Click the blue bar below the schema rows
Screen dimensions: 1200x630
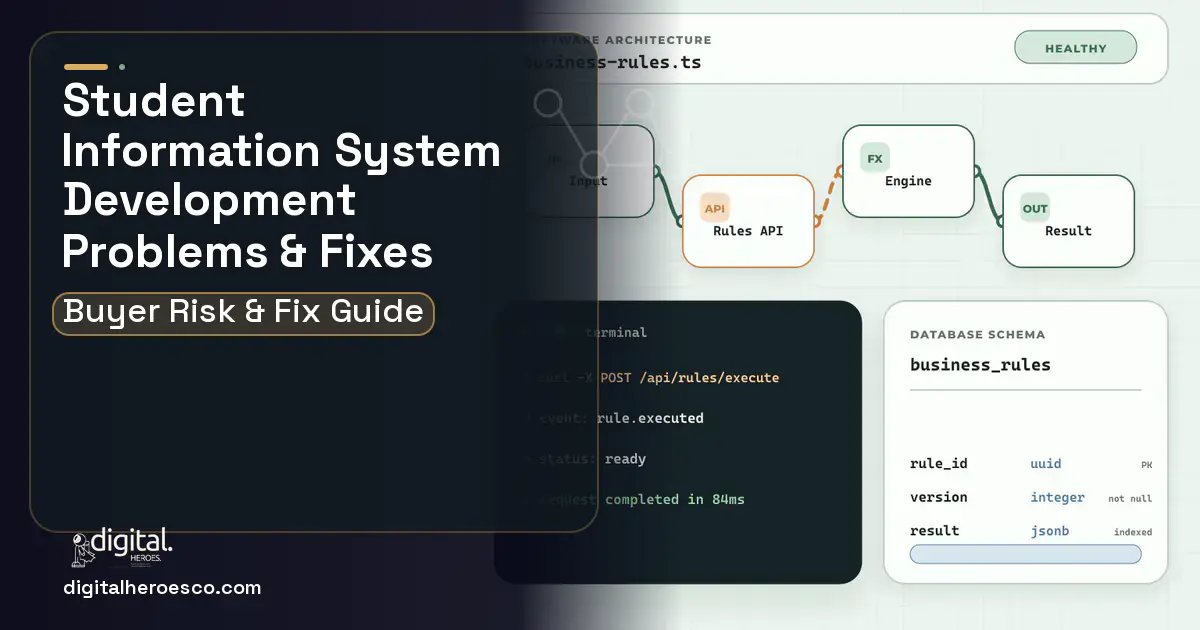(x=1025, y=554)
